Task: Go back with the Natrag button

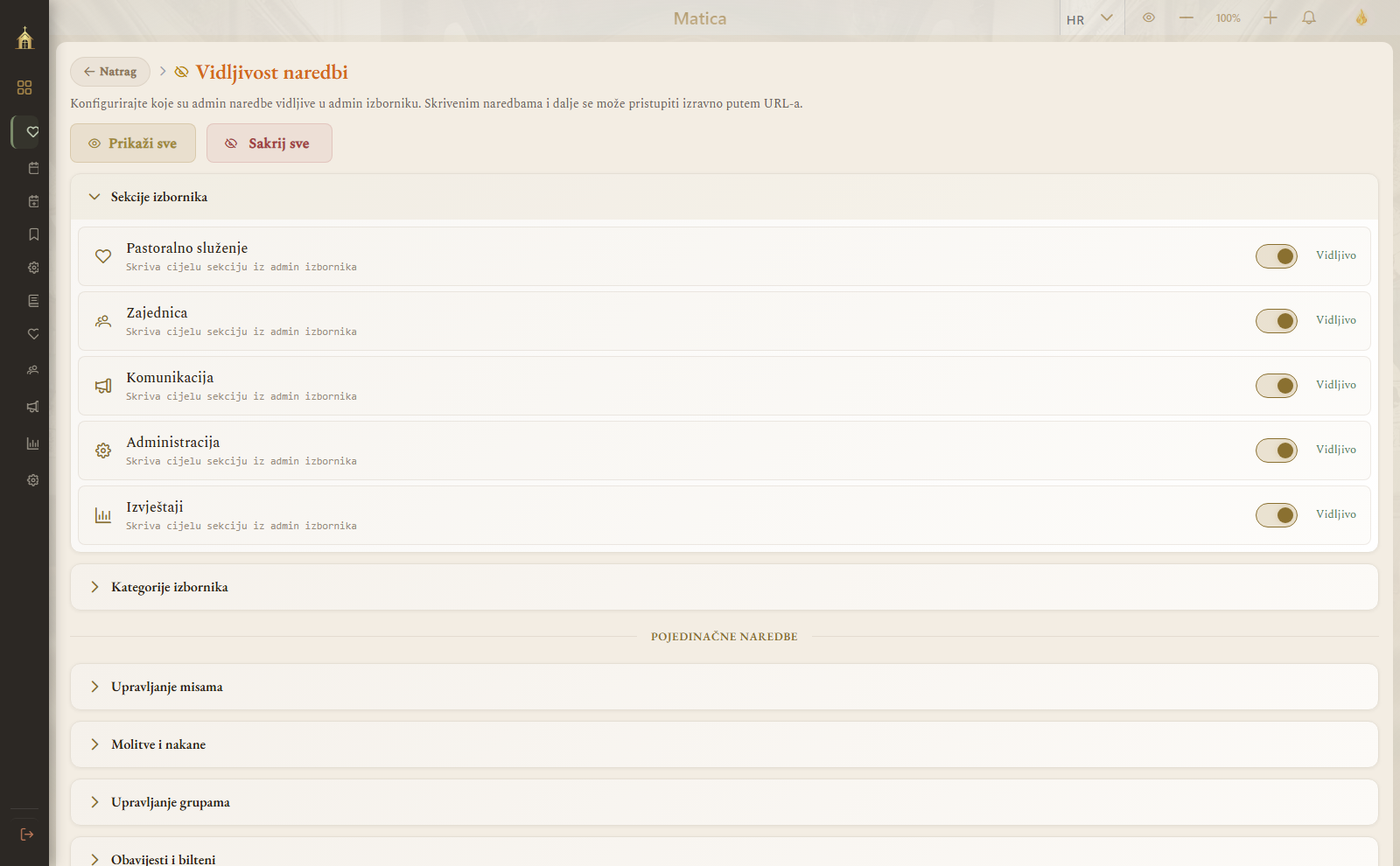Action: (110, 72)
